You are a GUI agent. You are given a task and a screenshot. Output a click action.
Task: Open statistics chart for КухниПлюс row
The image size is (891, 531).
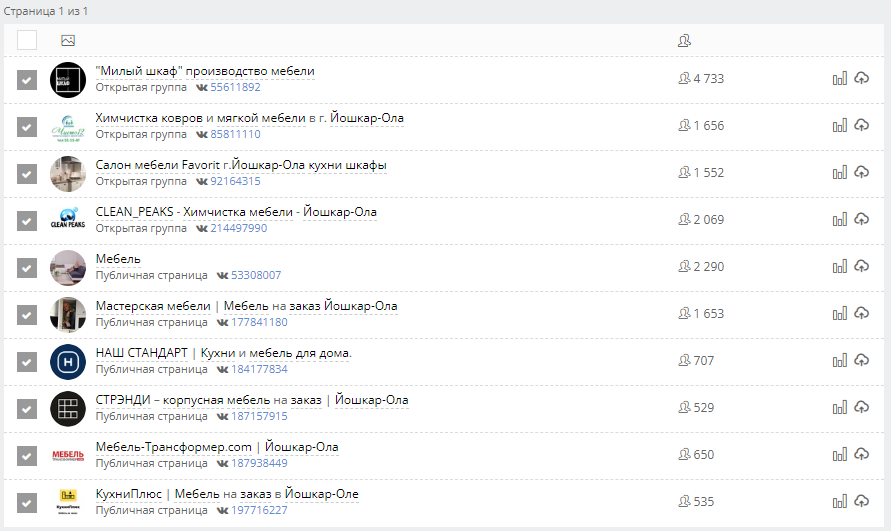[x=839, y=501]
